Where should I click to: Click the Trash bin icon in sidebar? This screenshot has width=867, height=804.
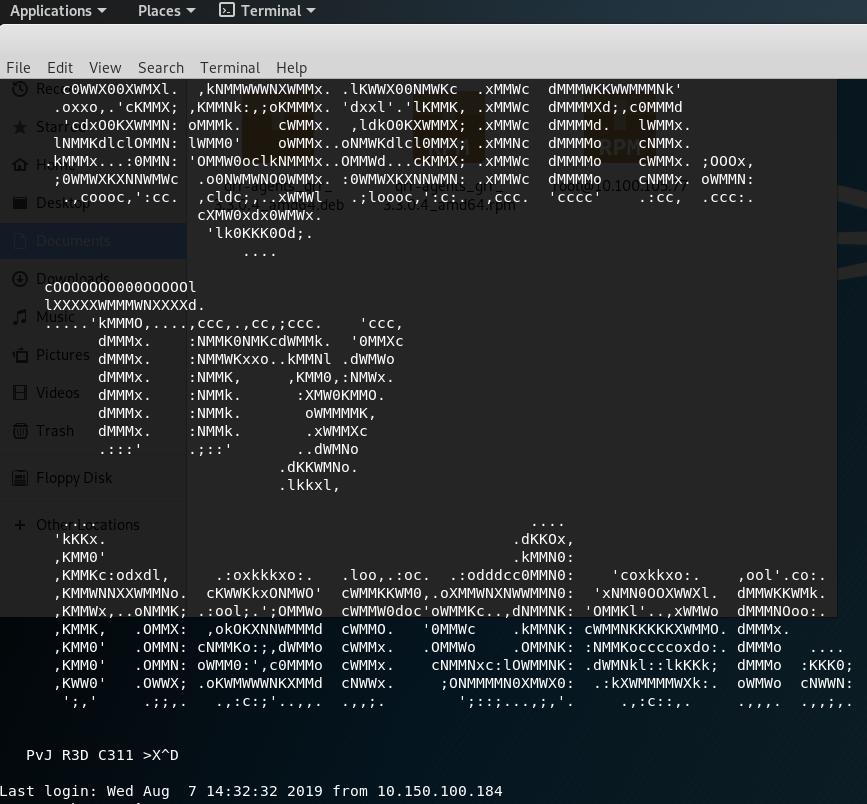click(20, 431)
